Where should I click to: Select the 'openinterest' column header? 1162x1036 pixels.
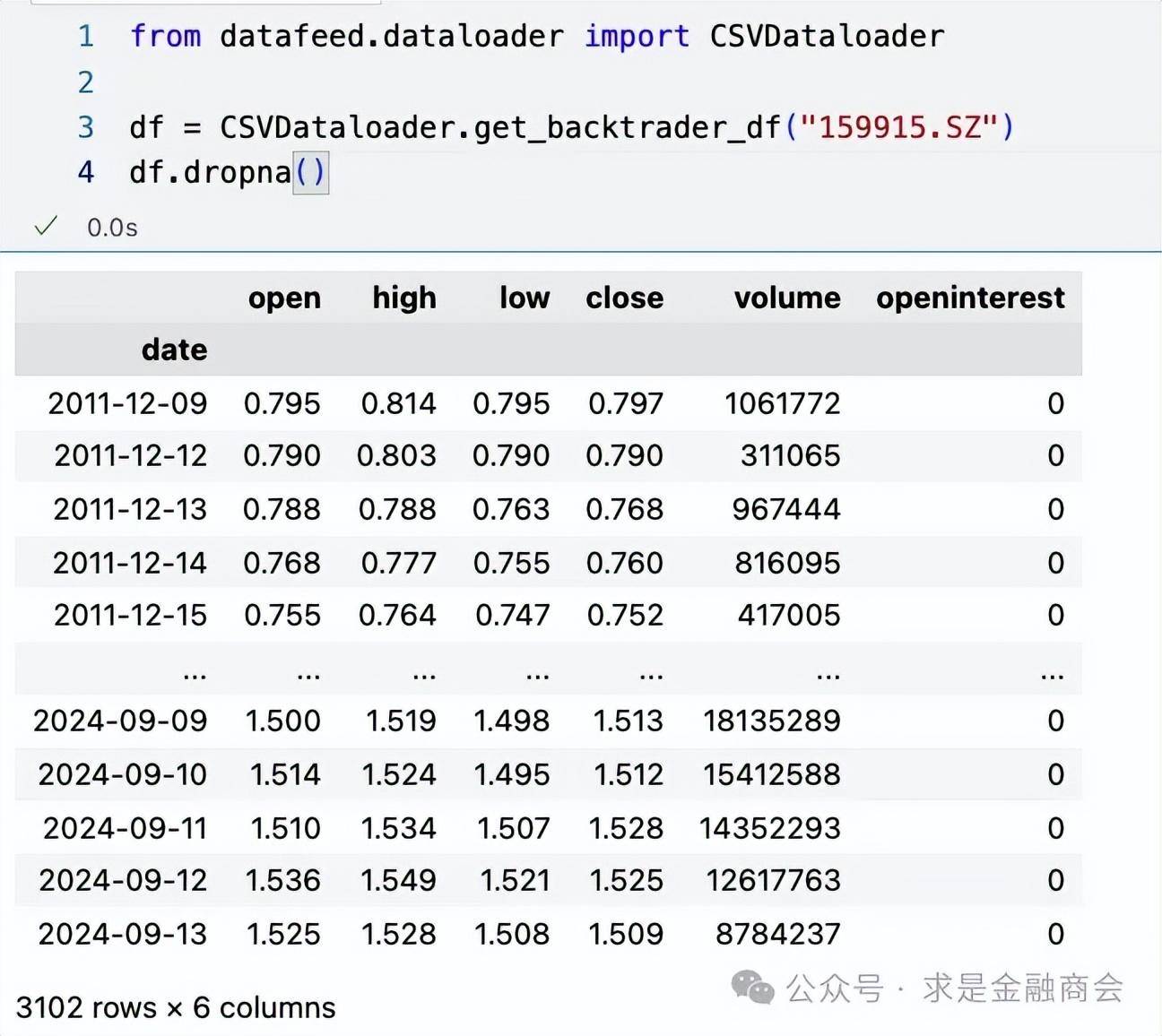[x=971, y=298]
